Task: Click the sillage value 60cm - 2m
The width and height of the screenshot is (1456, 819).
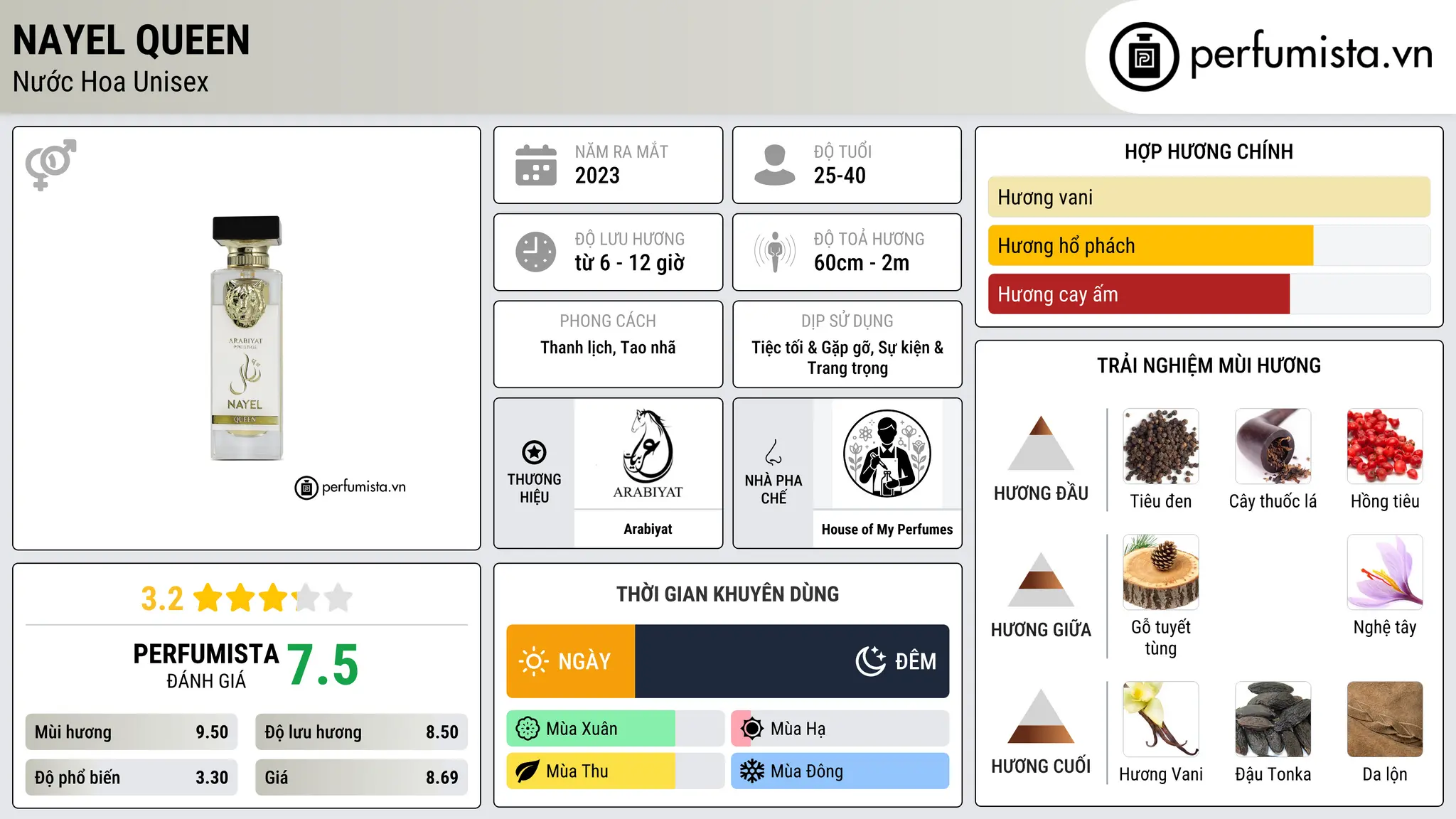Action: click(x=862, y=263)
